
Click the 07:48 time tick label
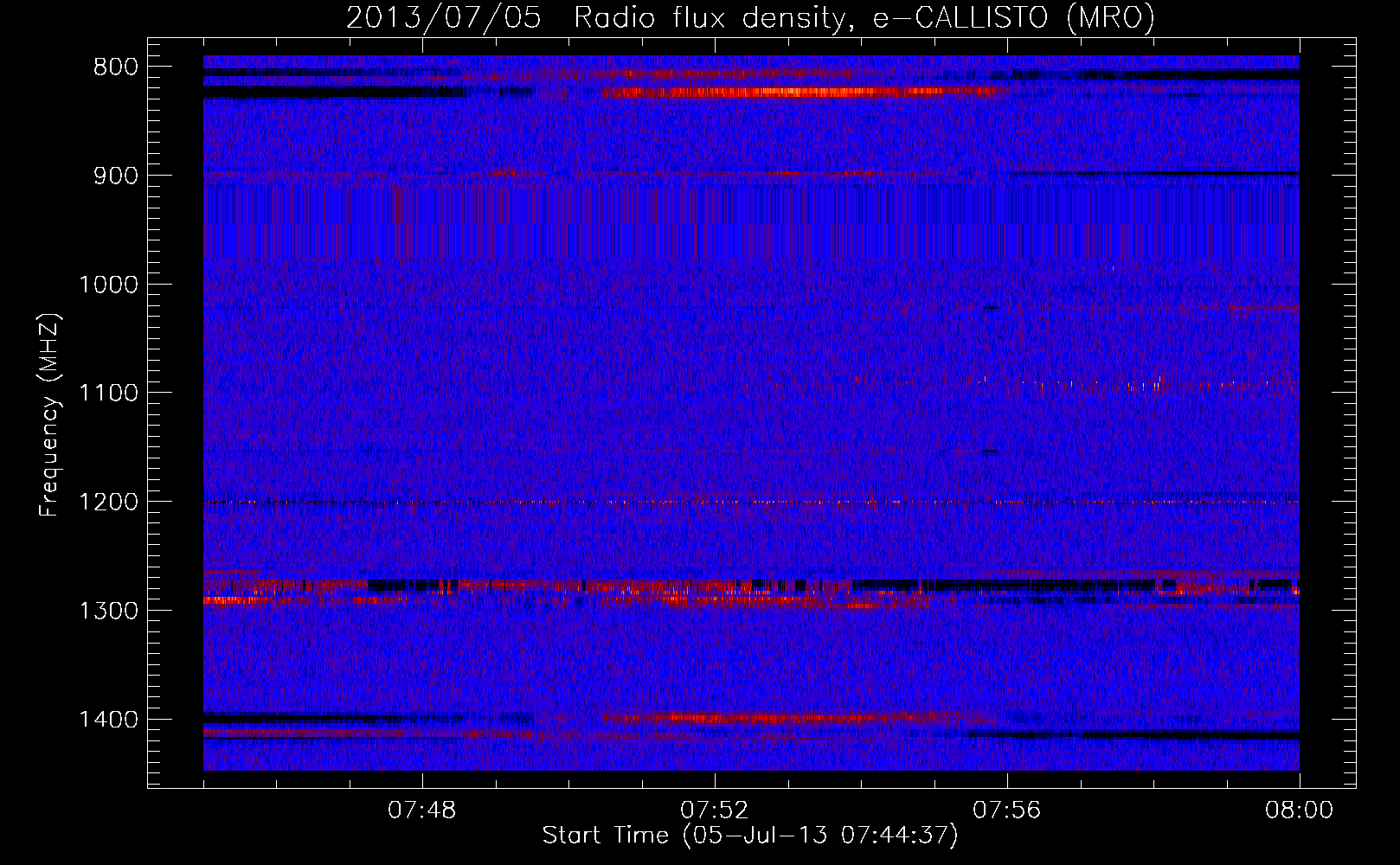[x=422, y=811]
